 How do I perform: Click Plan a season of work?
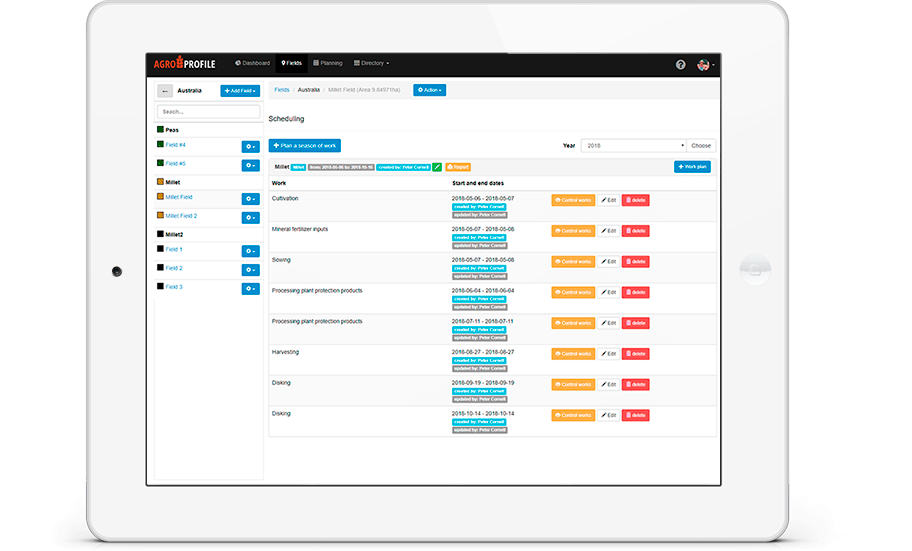click(x=305, y=146)
